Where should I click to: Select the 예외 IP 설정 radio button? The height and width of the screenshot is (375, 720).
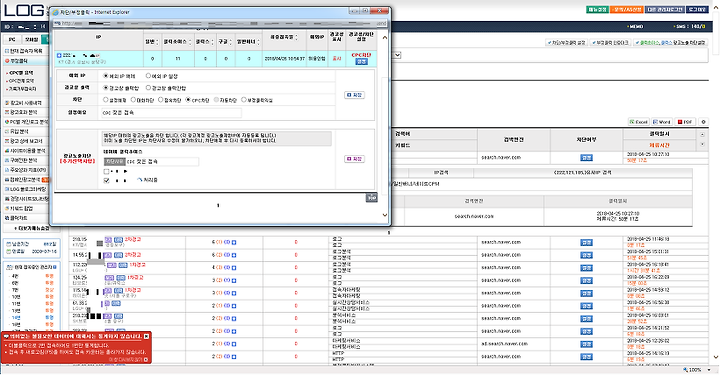click(x=148, y=76)
